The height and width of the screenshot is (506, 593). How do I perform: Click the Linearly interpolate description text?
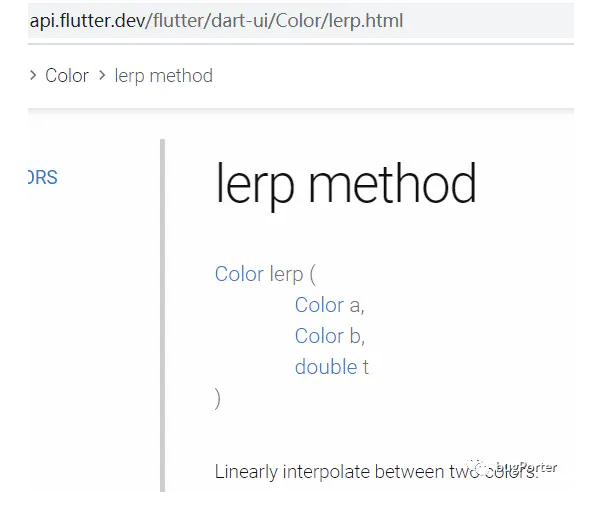tap(376, 472)
